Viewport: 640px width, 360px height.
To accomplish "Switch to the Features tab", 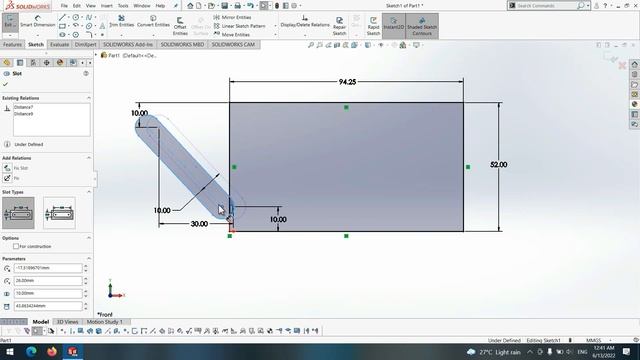I will point(12,44).
